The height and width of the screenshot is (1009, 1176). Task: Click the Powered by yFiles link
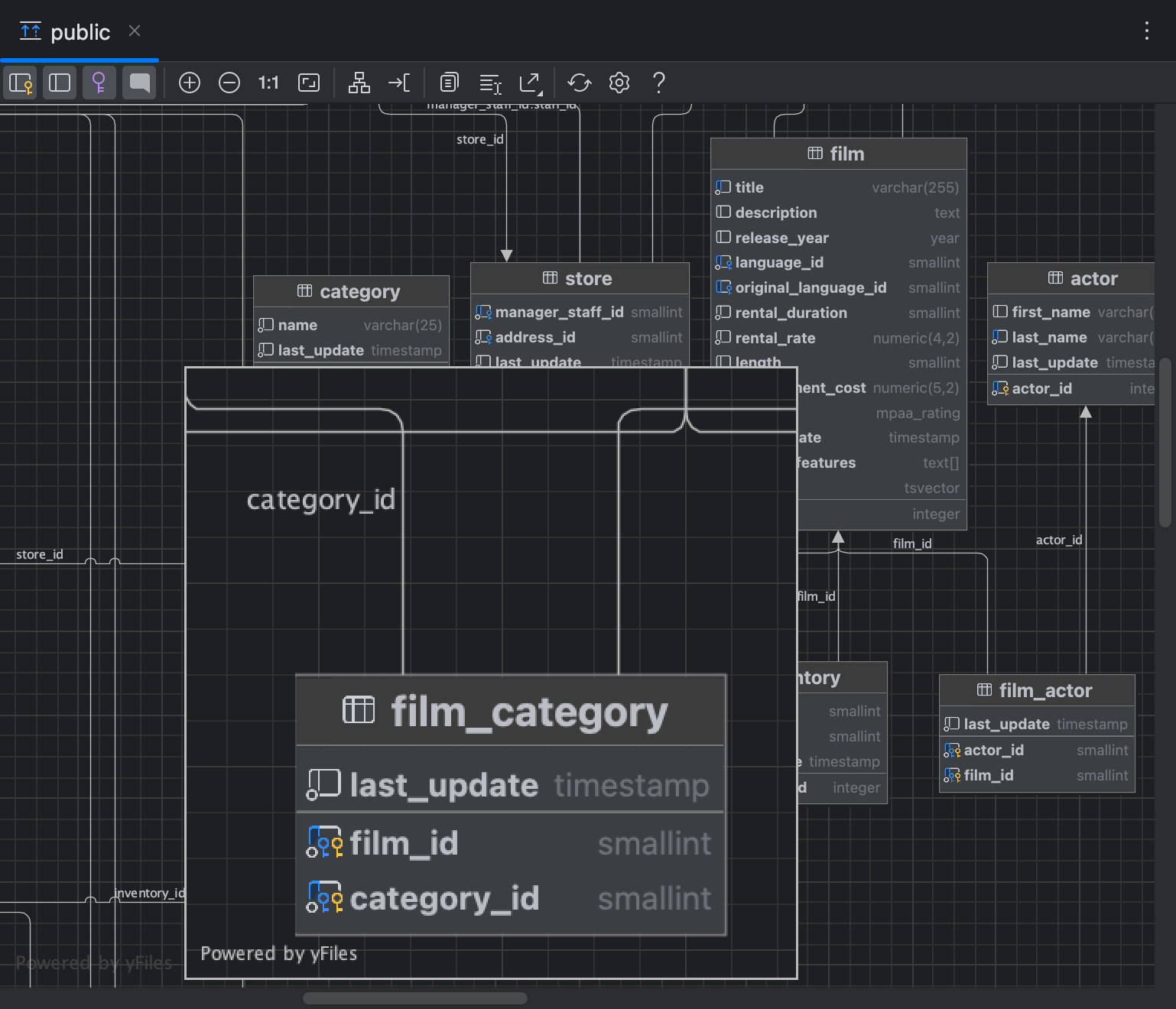tap(278, 953)
